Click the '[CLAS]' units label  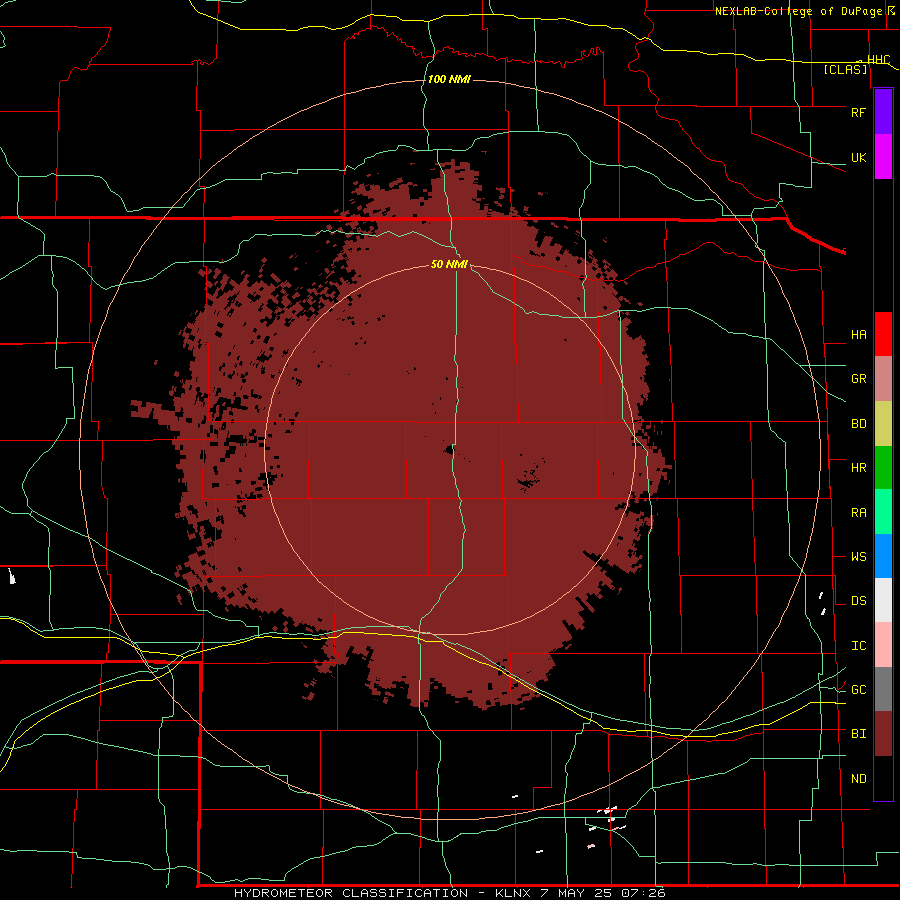click(x=845, y=69)
